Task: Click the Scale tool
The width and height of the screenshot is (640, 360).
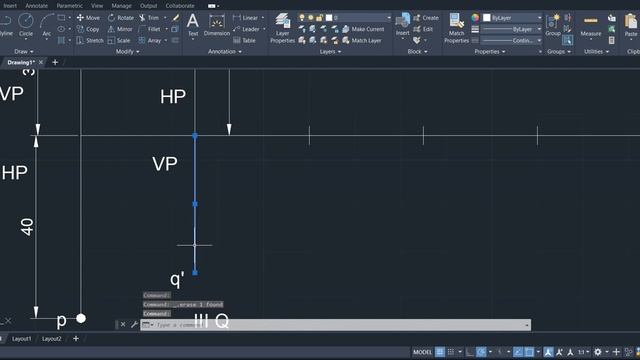Action: pos(119,40)
